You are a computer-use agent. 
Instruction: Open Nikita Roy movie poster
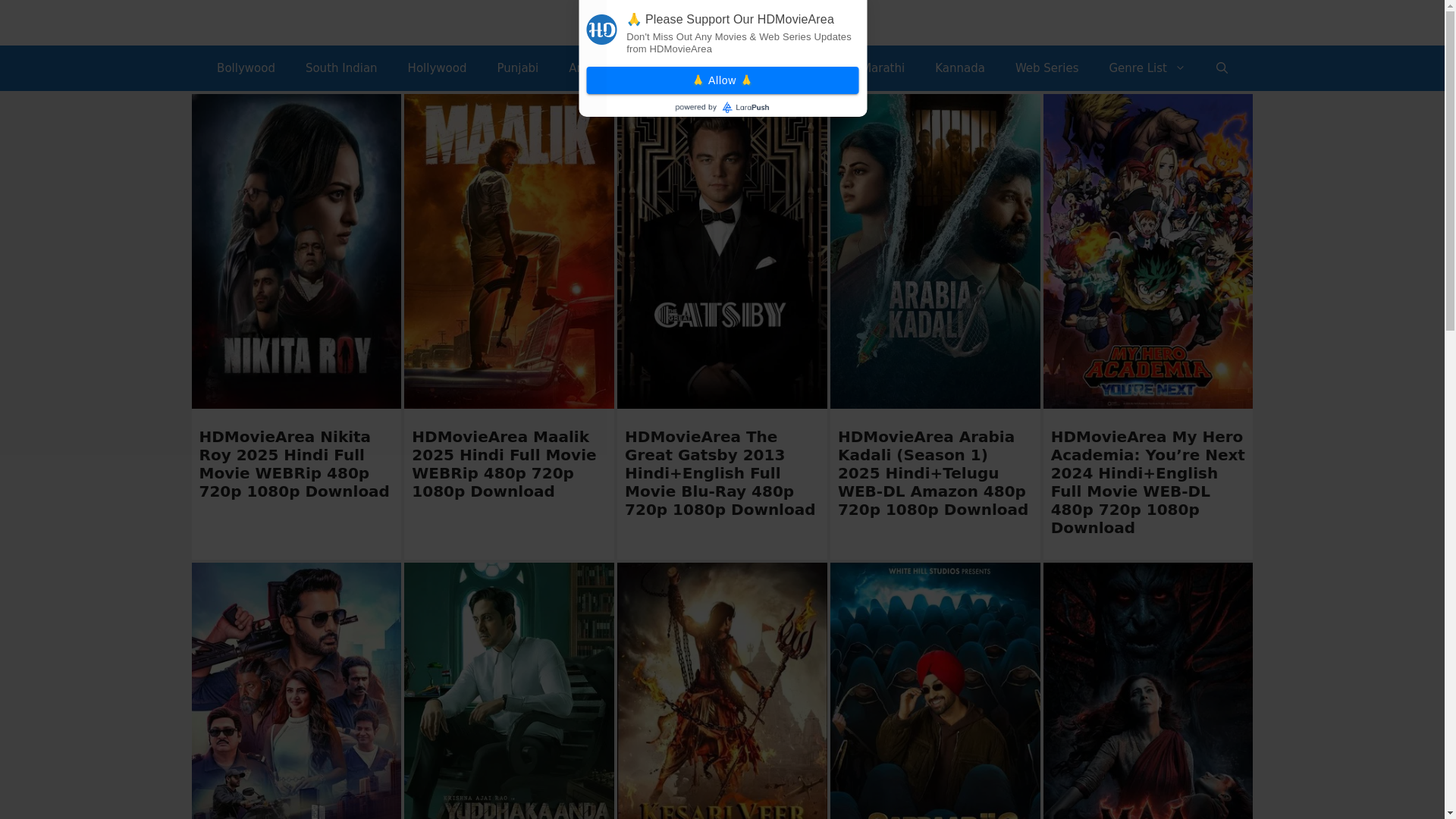[x=296, y=251]
